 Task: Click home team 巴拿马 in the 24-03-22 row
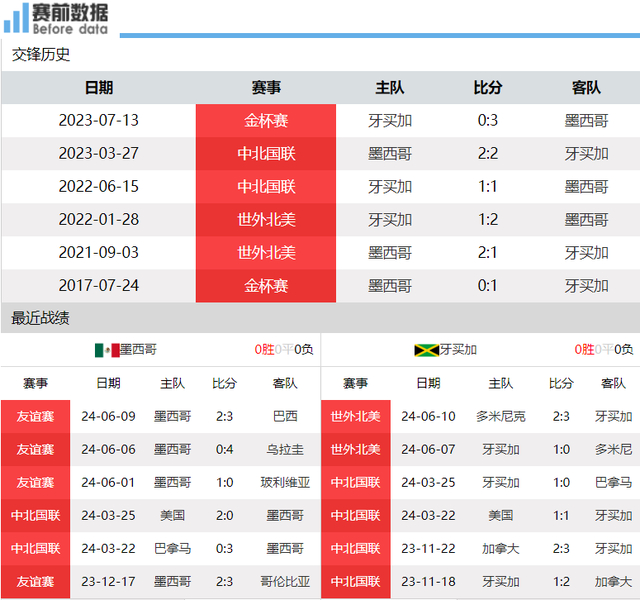click(x=172, y=549)
